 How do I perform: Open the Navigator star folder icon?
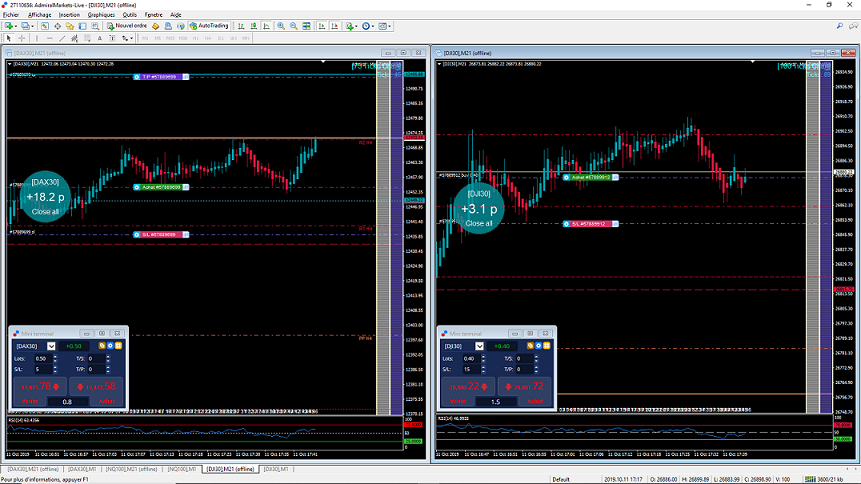pos(70,26)
